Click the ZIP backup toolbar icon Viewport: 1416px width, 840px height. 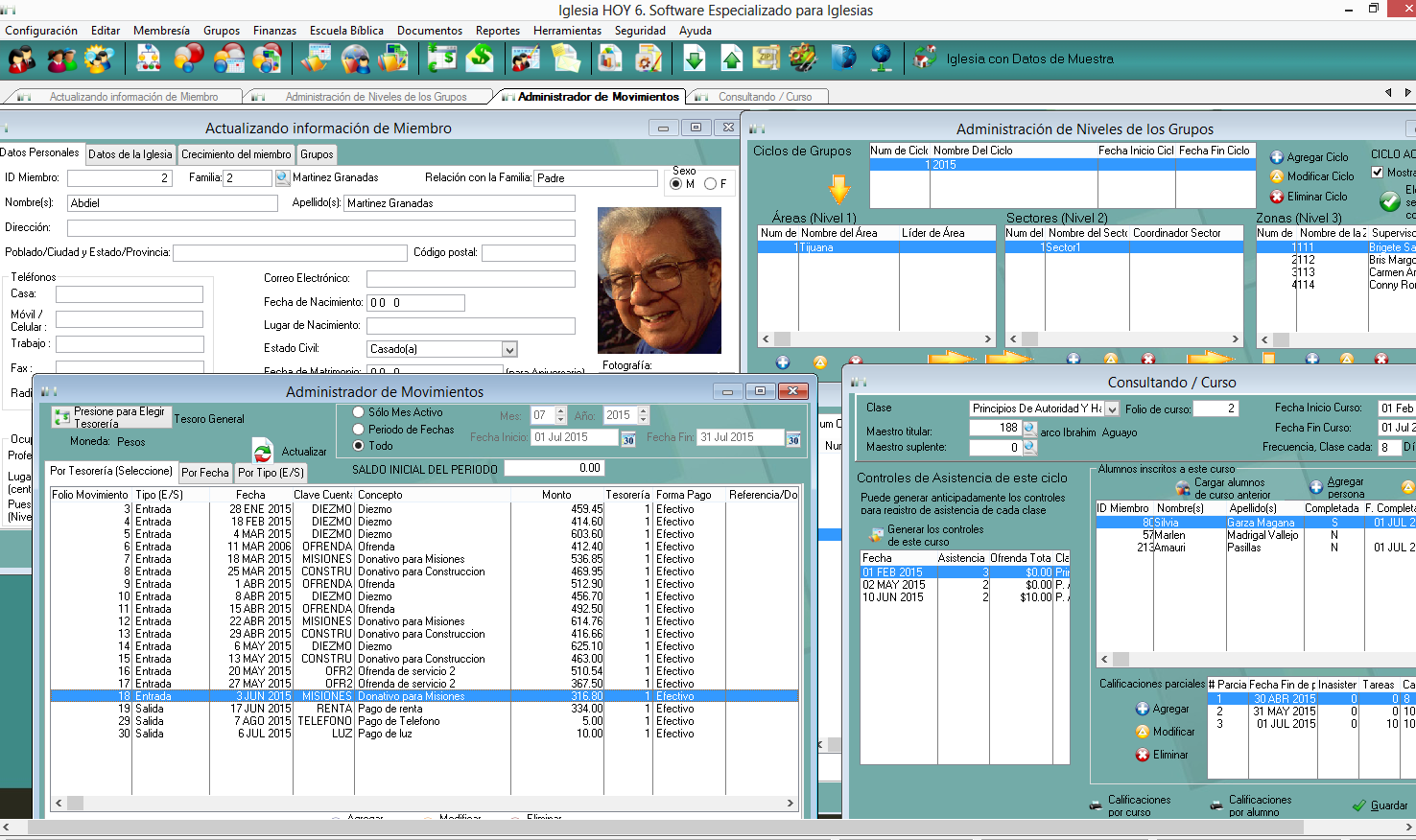767,58
